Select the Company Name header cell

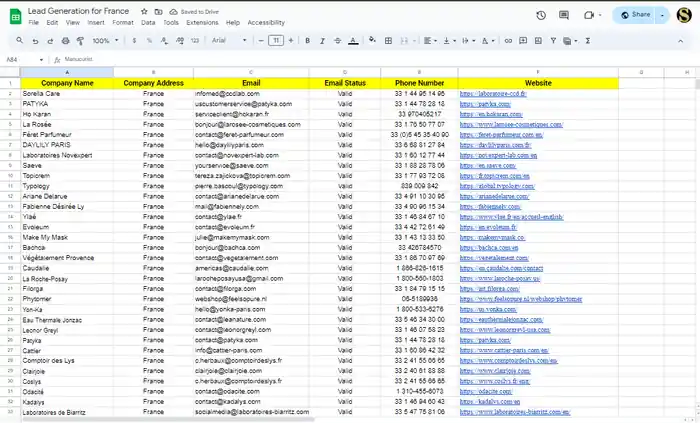point(67,83)
